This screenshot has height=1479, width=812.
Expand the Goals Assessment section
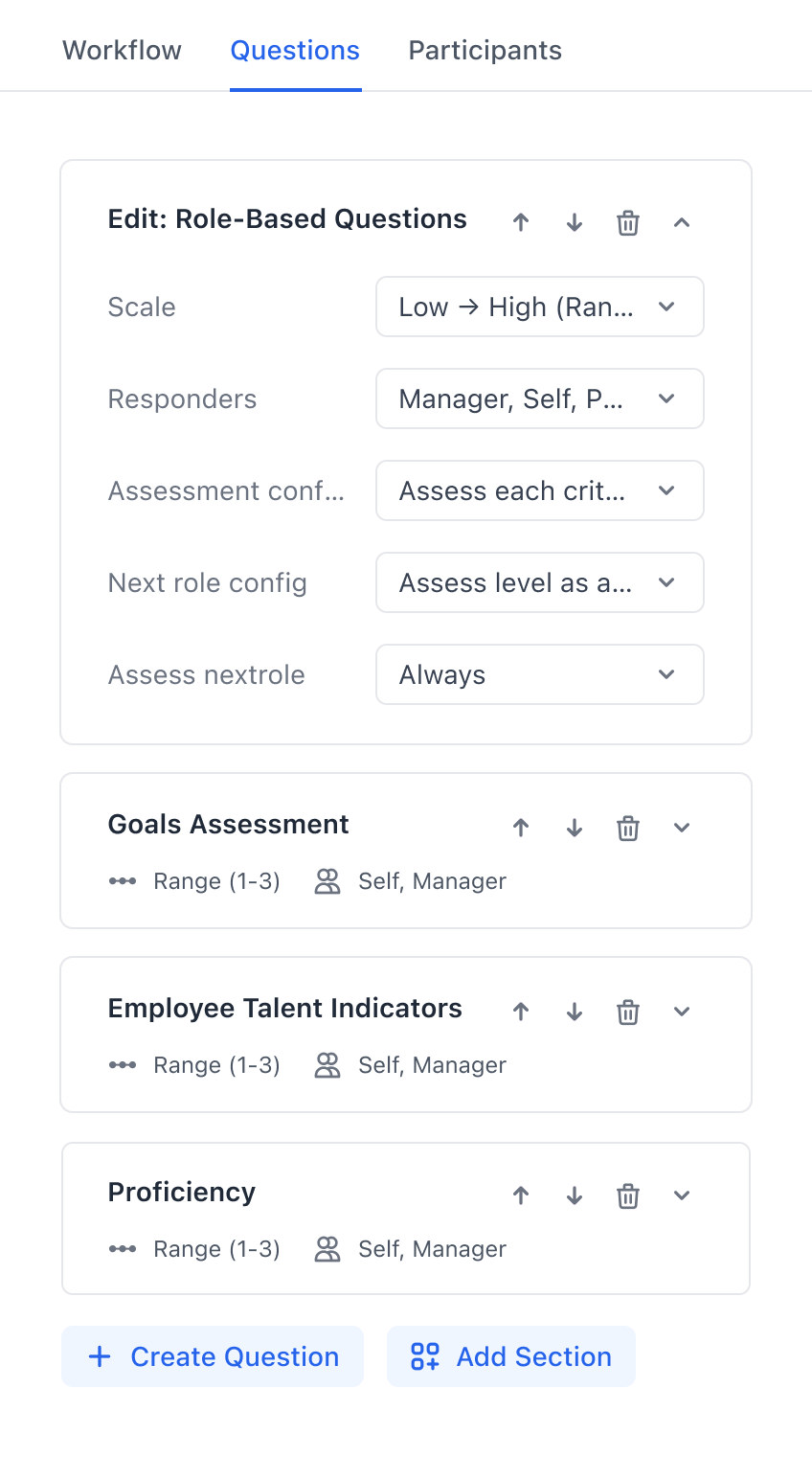click(681, 827)
